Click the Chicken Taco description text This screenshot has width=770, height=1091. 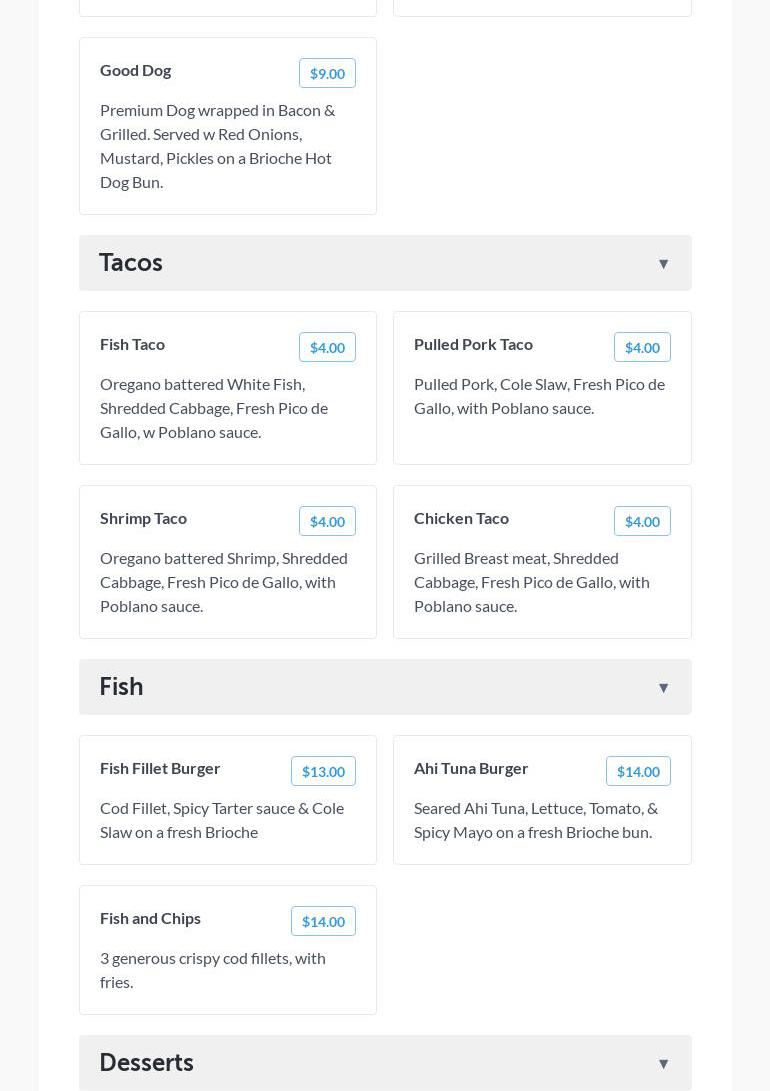point(531,582)
